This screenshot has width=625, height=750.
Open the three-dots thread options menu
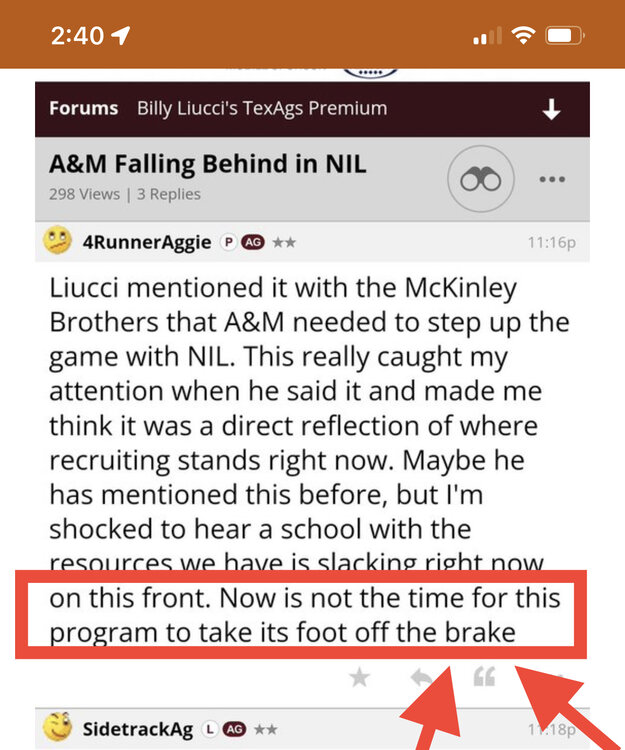(552, 180)
